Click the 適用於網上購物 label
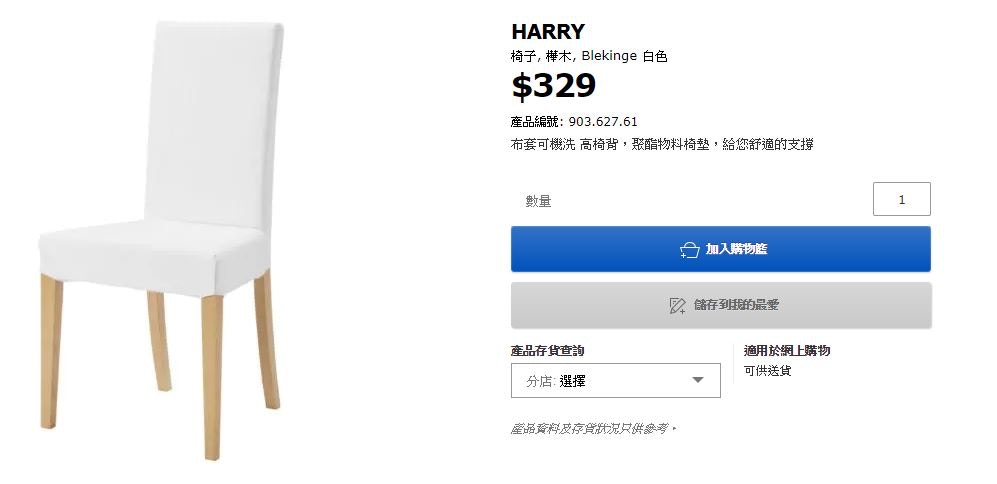Viewport: 997px width, 484px height. pos(787,350)
